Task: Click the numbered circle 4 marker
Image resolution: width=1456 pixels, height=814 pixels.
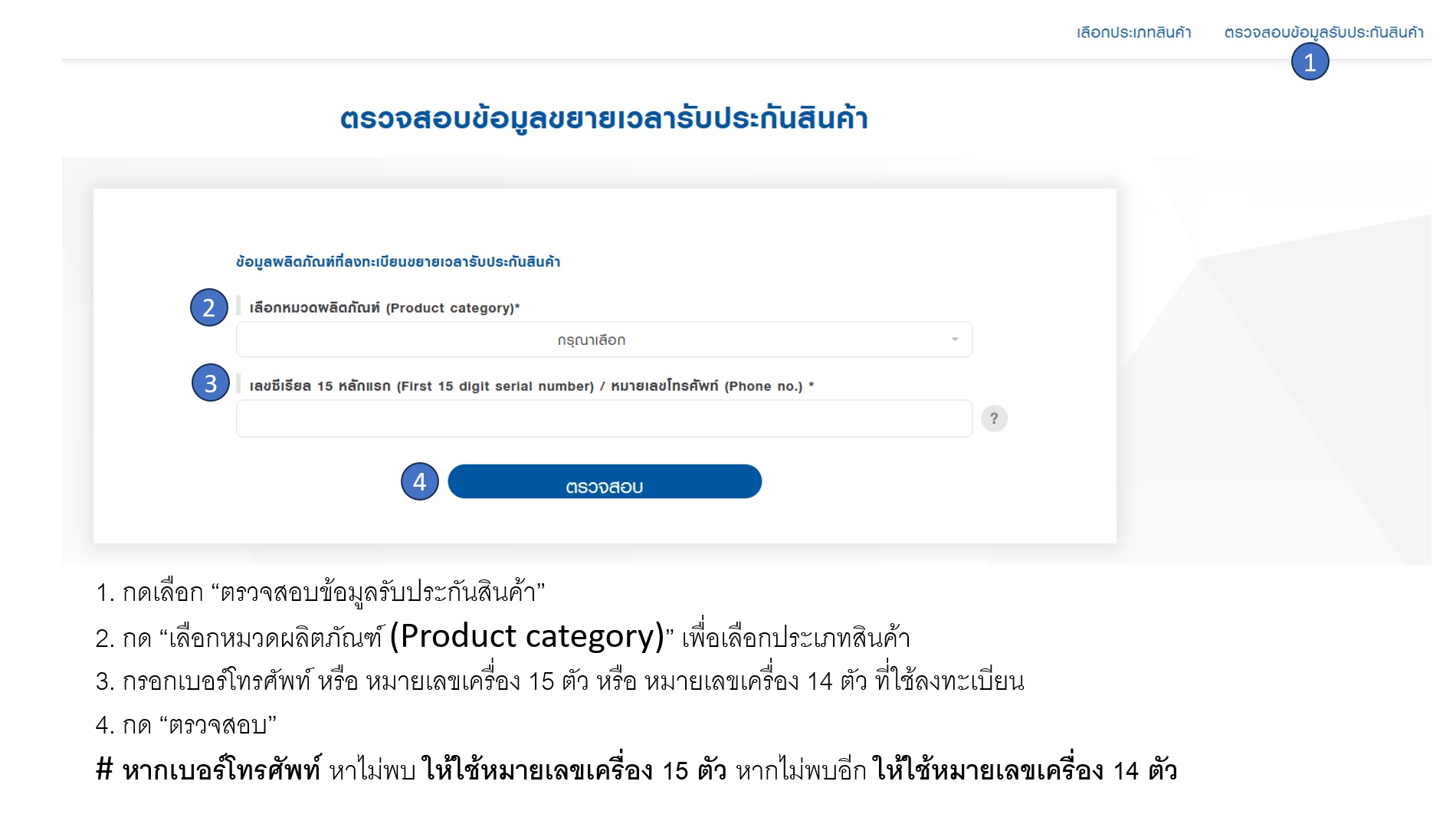Action: (419, 481)
